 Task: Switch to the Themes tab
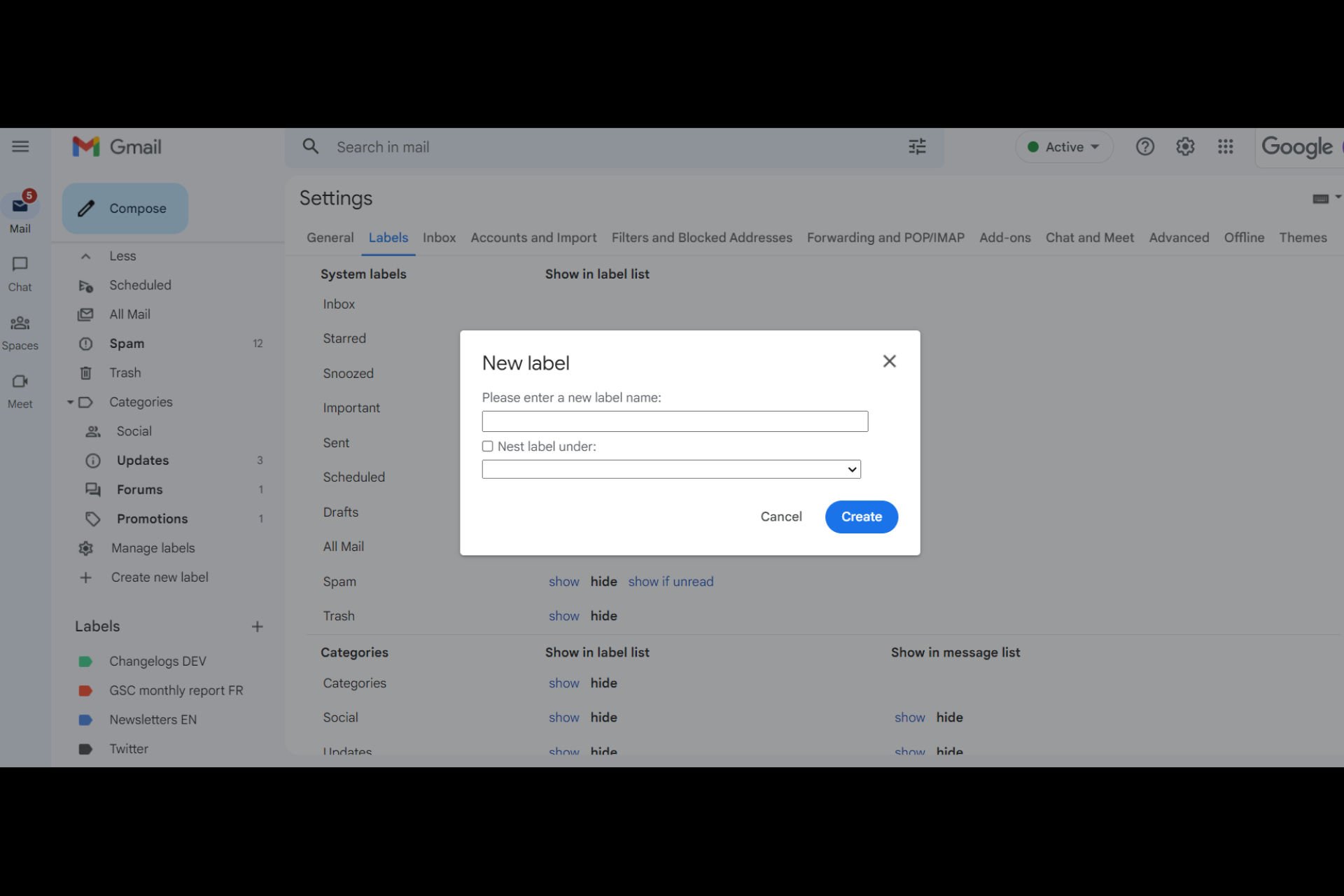tap(1303, 237)
